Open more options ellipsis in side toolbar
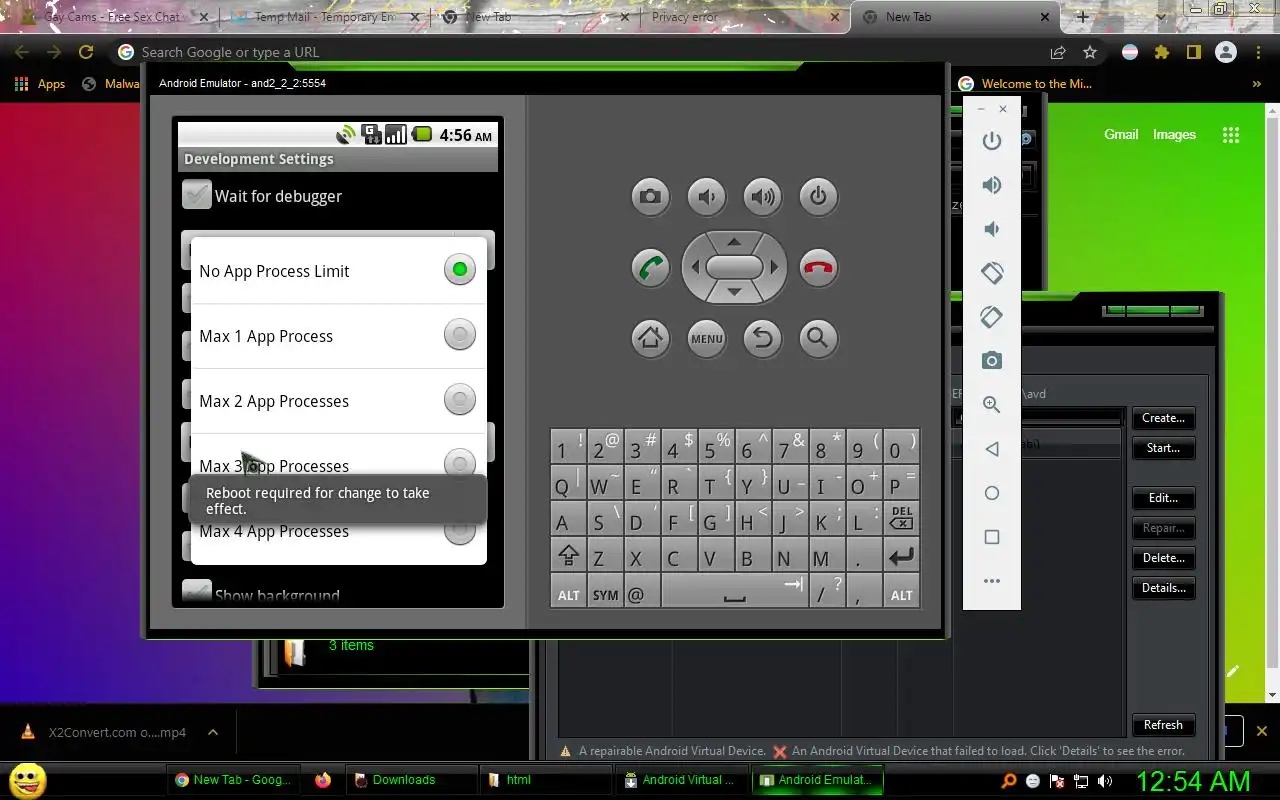Viewport: 1280px width, 800px height. click(991, 581)
